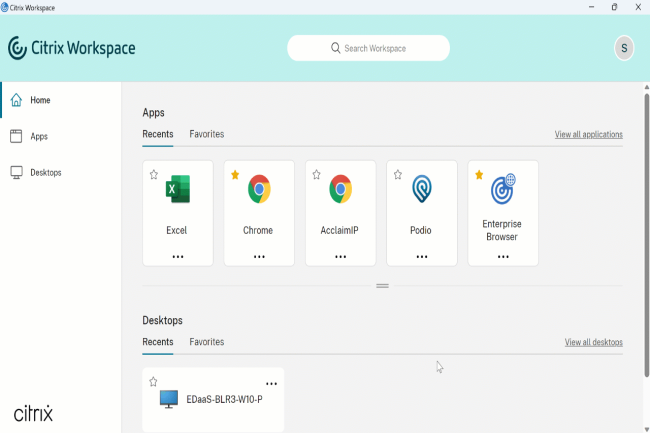Open the Excel app icon
650x433 pixels.
tap(177, 190)
